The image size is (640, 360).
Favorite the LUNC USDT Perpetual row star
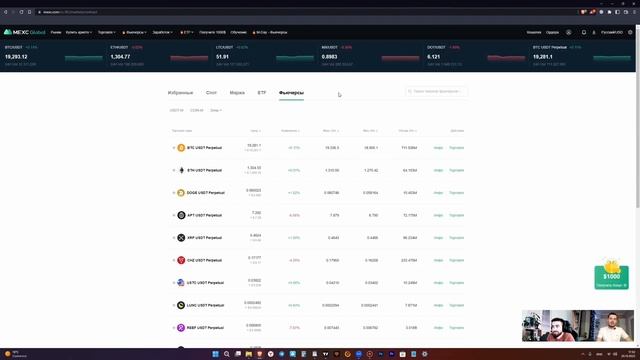click(173, 305)
